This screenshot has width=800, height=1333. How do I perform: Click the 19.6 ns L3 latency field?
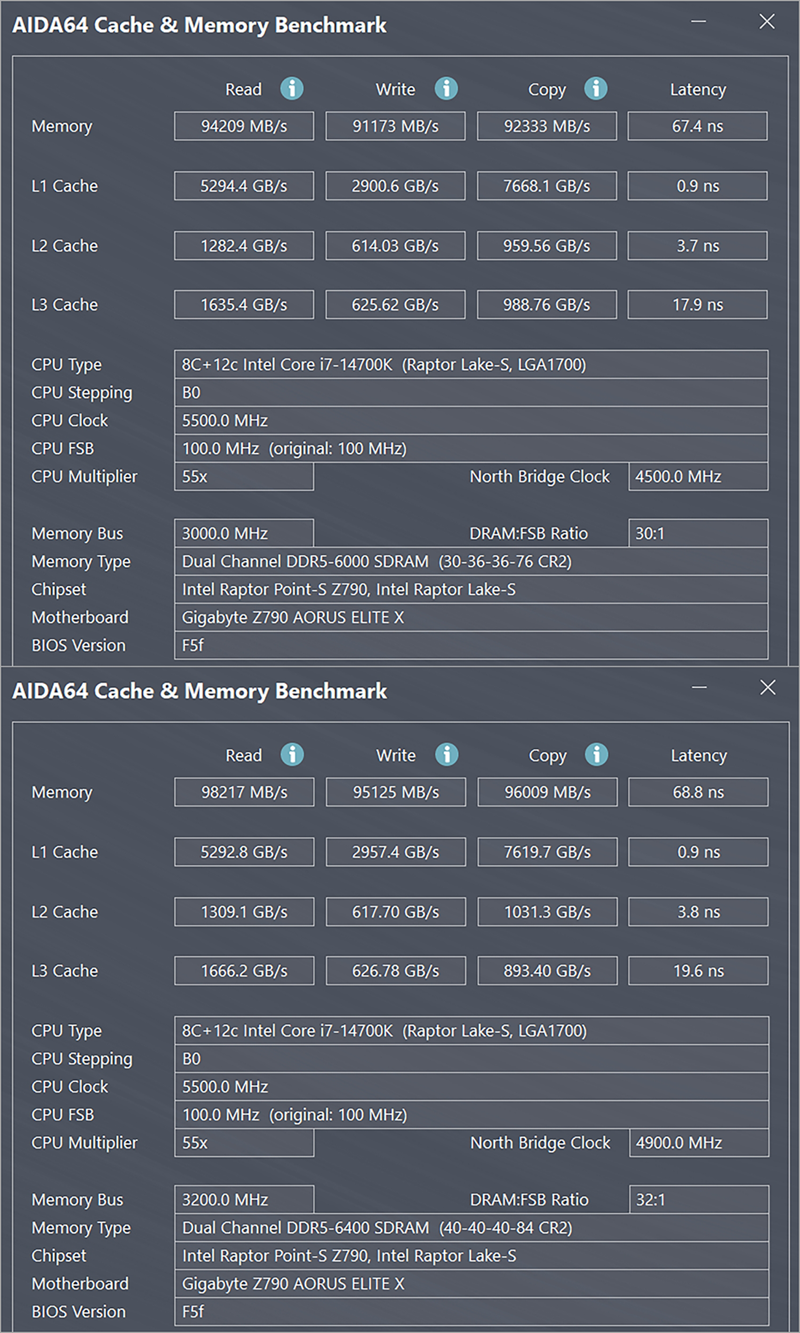[x=698, y=970]
